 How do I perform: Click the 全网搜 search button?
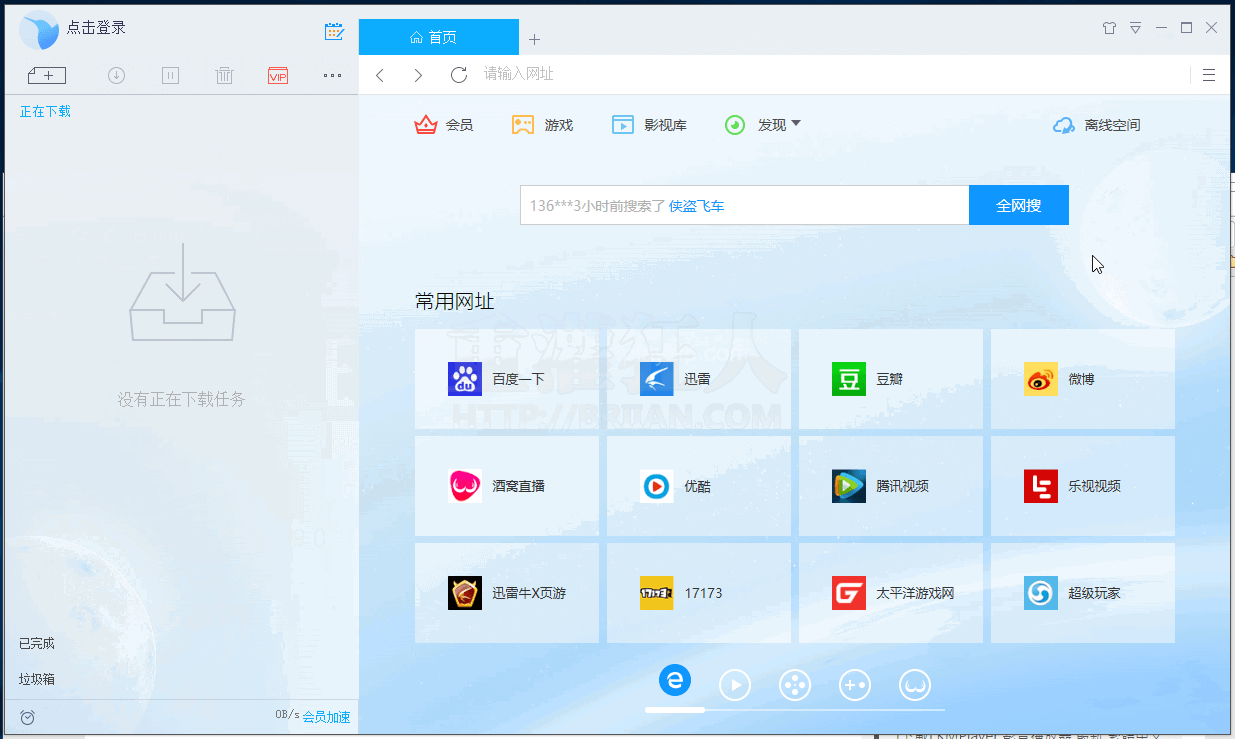[1018, 205]
